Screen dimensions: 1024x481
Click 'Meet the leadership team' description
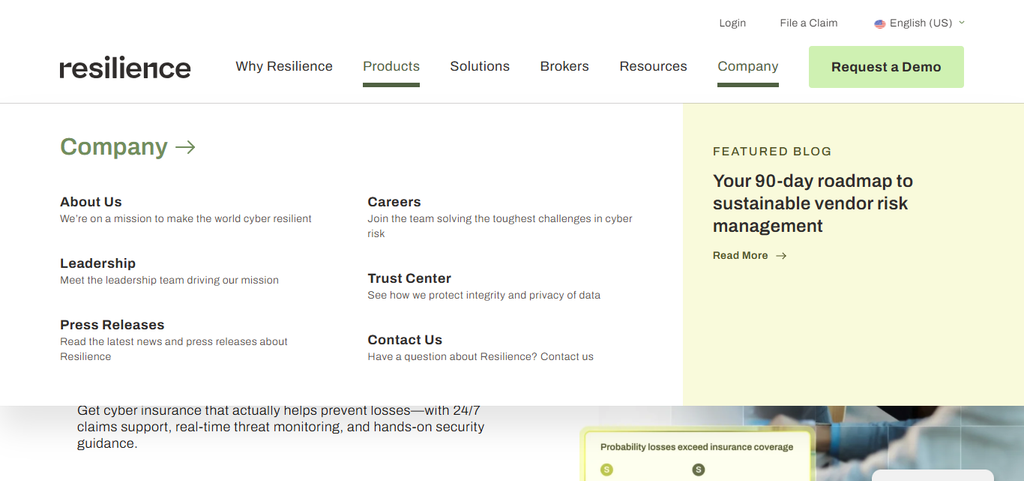(x=169, y=280)
